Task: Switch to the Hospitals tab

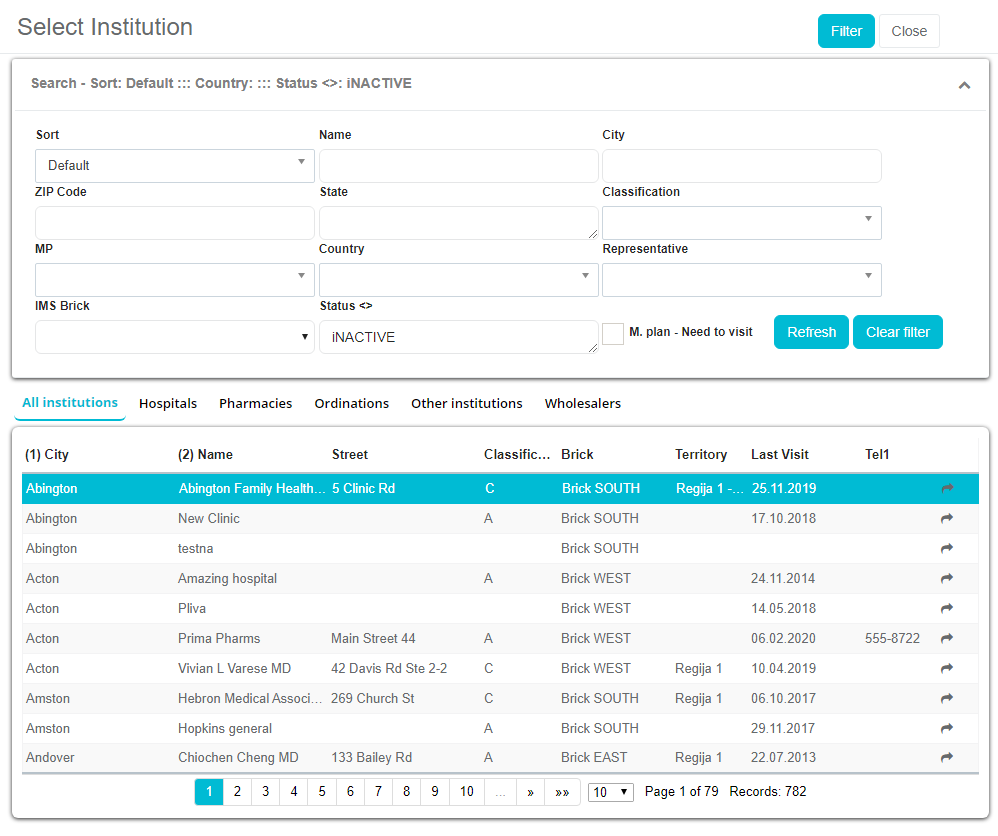Action: click(x=168, y=403)
